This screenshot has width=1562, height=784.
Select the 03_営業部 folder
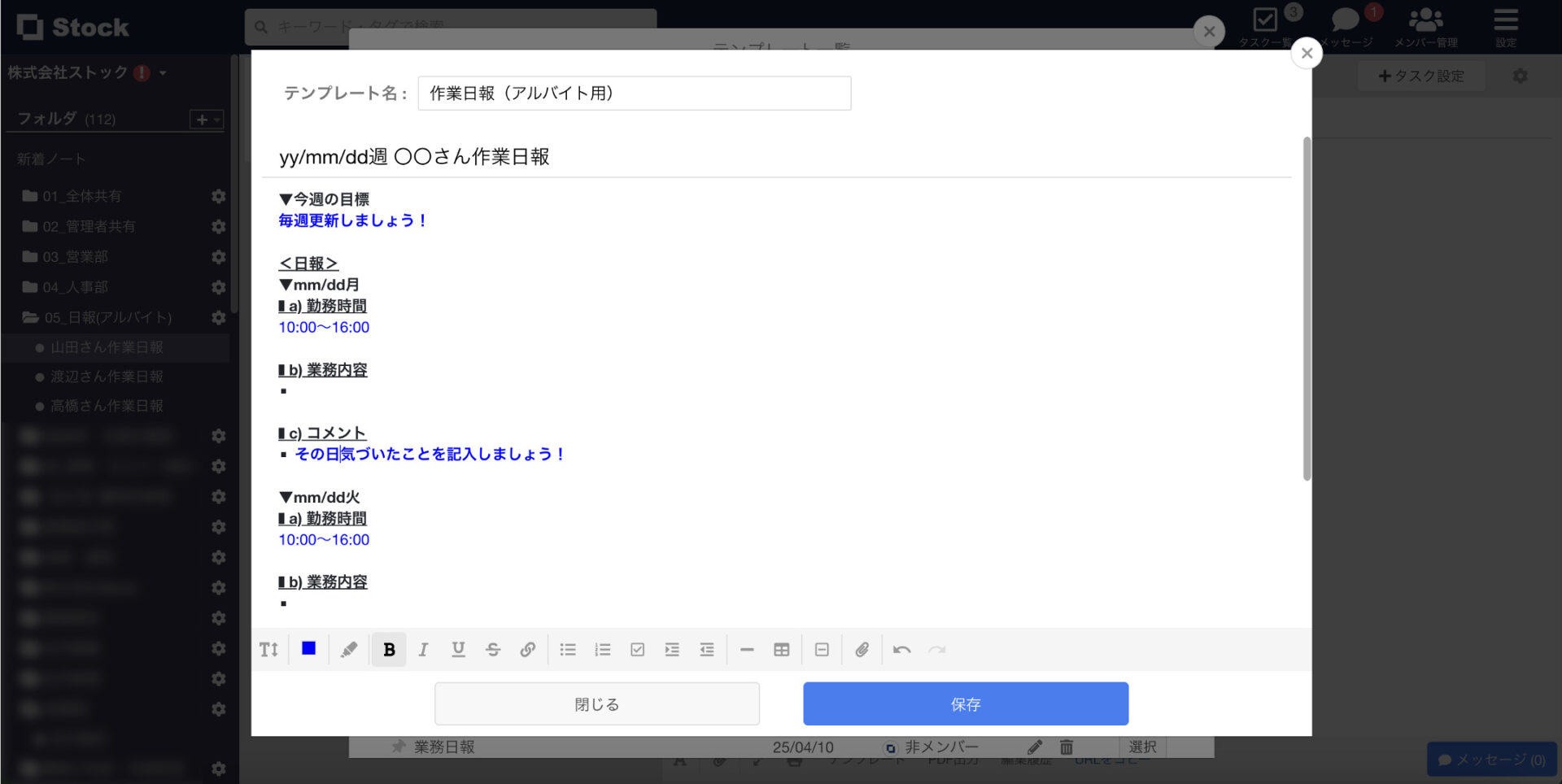75,257
